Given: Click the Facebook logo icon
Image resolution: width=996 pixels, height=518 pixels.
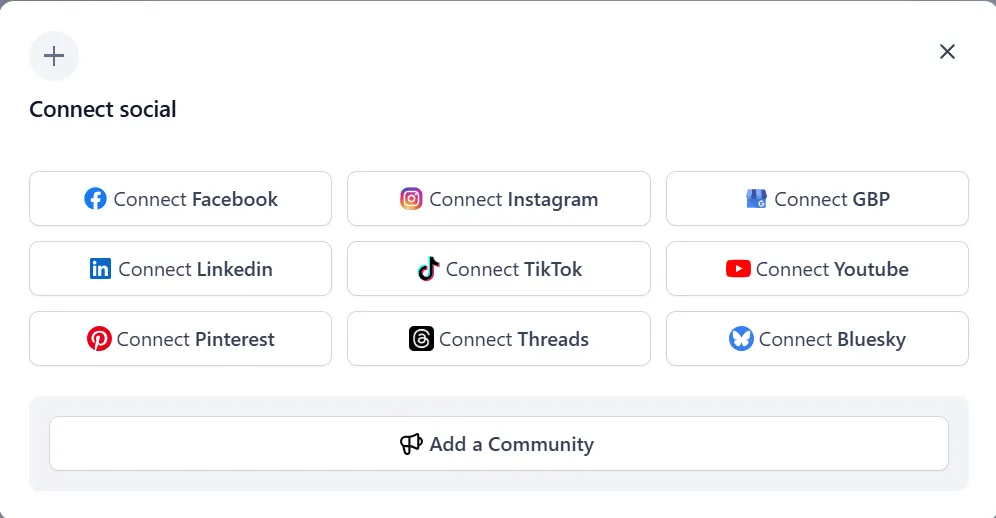Looking at the screenshot, I should (x=95, y=199).
